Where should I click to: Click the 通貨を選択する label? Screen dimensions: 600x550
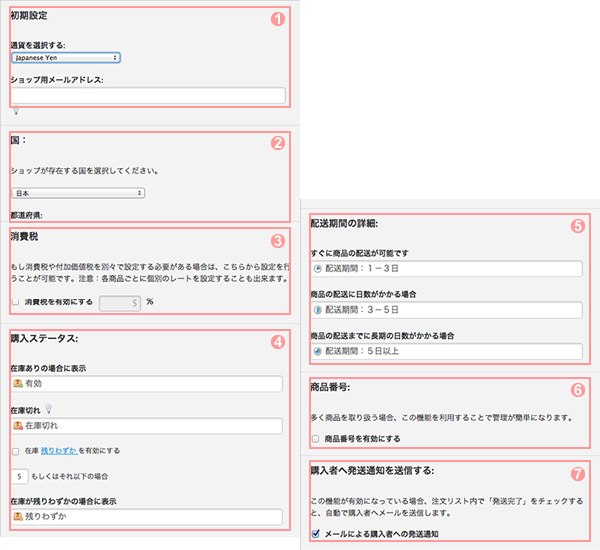38,46
